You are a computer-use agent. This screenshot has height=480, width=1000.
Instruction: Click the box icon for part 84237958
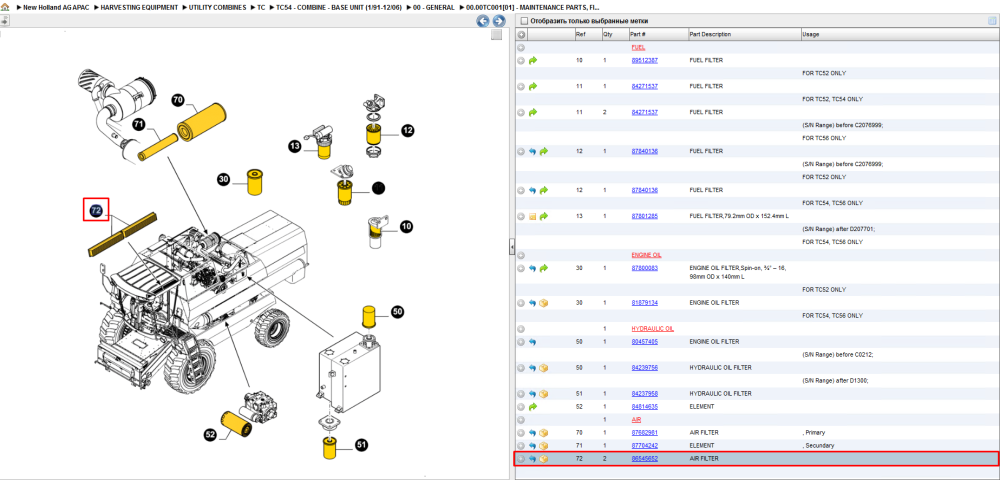point(544,393)
